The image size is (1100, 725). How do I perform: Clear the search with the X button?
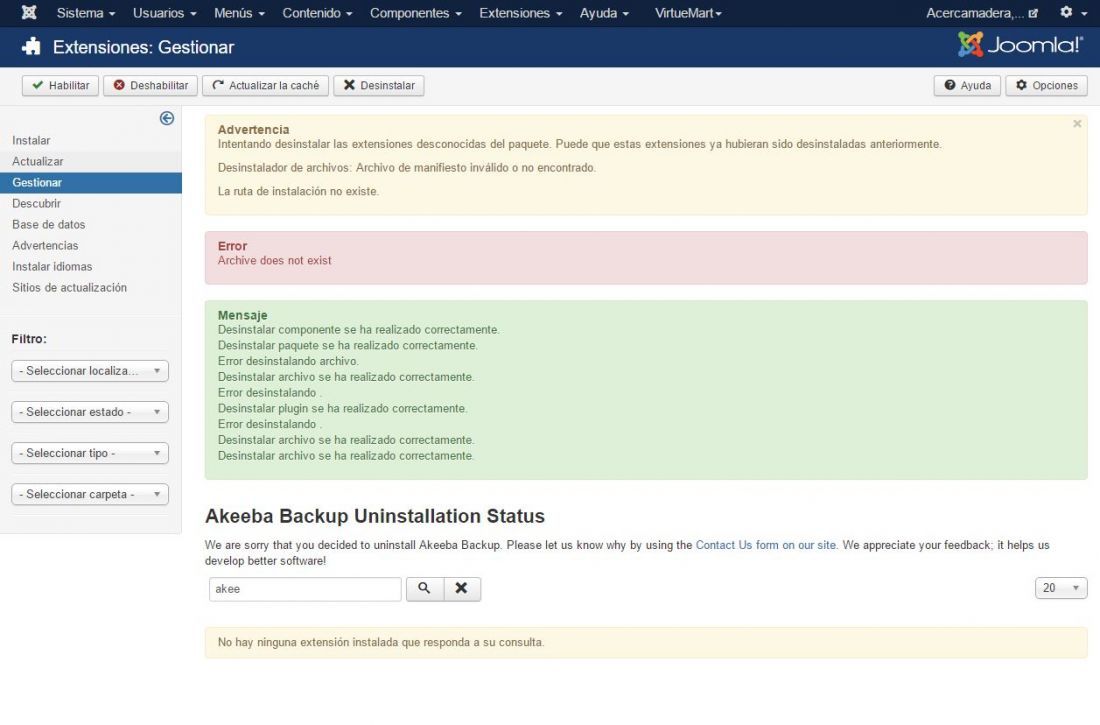click(462, 588)
